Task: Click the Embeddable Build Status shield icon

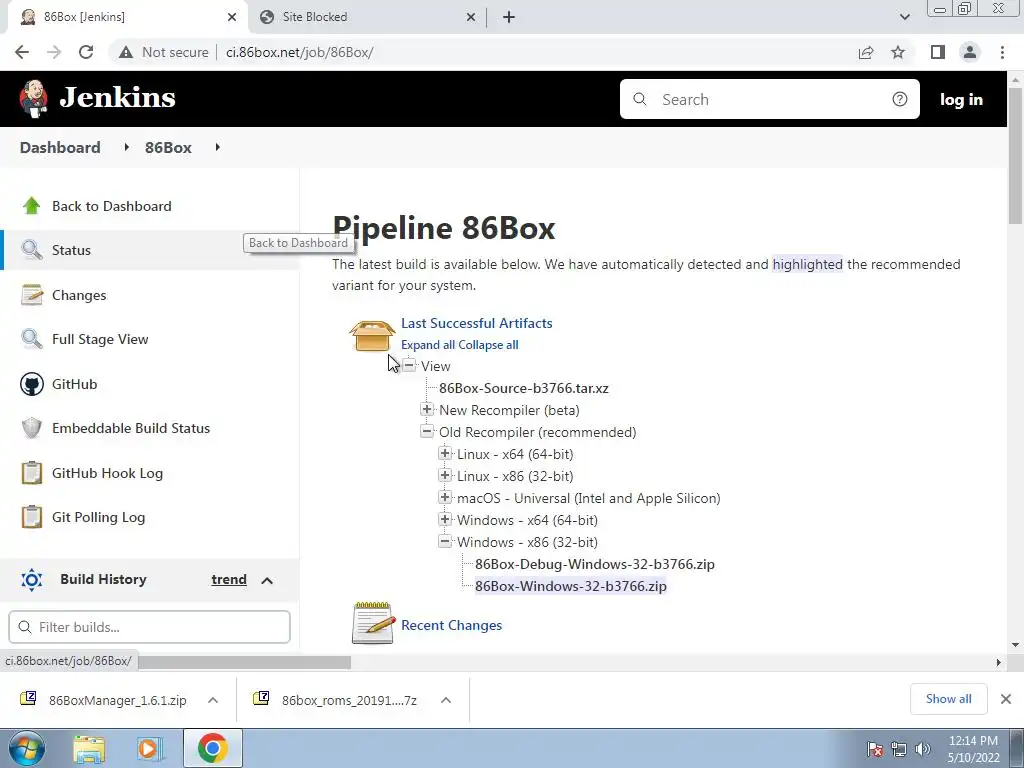Action: [31, 428]
